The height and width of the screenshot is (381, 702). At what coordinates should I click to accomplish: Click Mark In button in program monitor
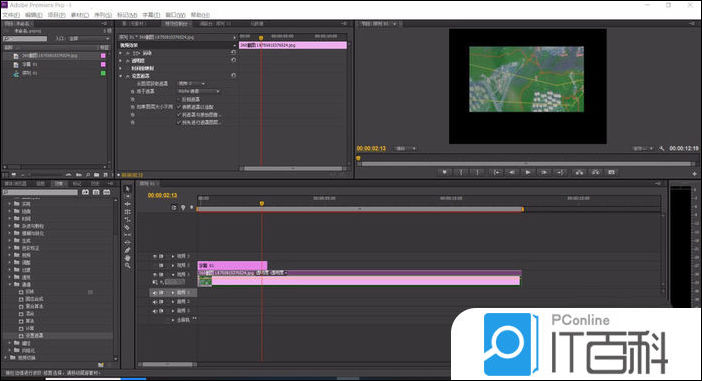pos(461,172)
